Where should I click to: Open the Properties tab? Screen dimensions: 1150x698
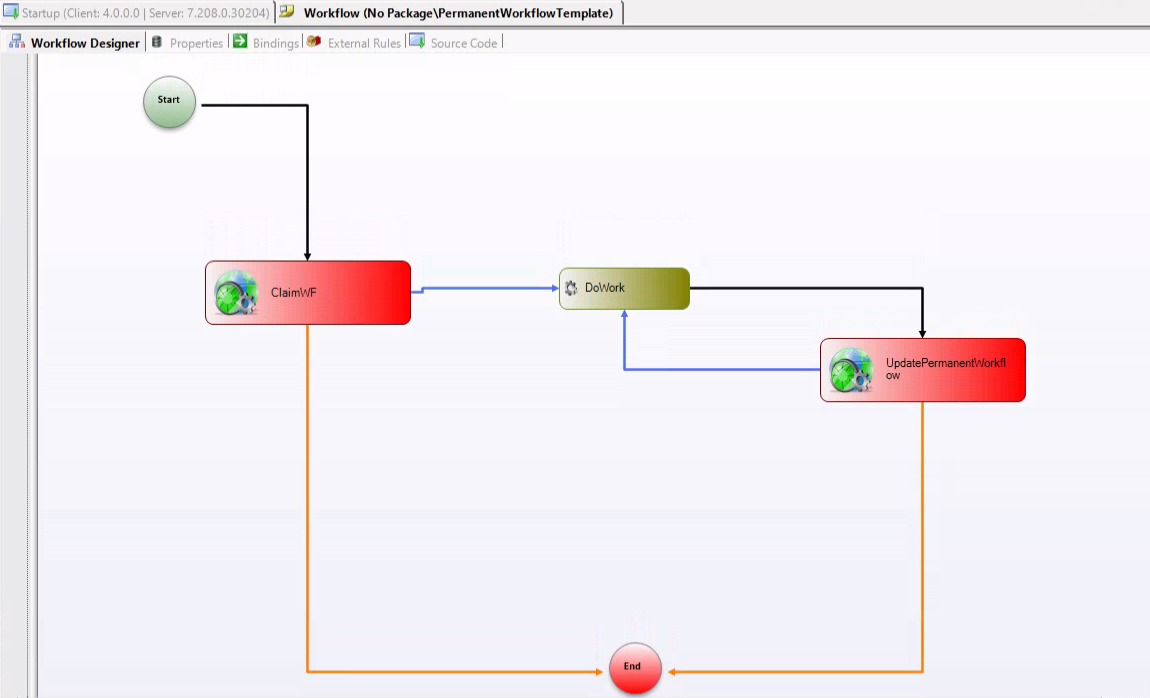point(188,43)
